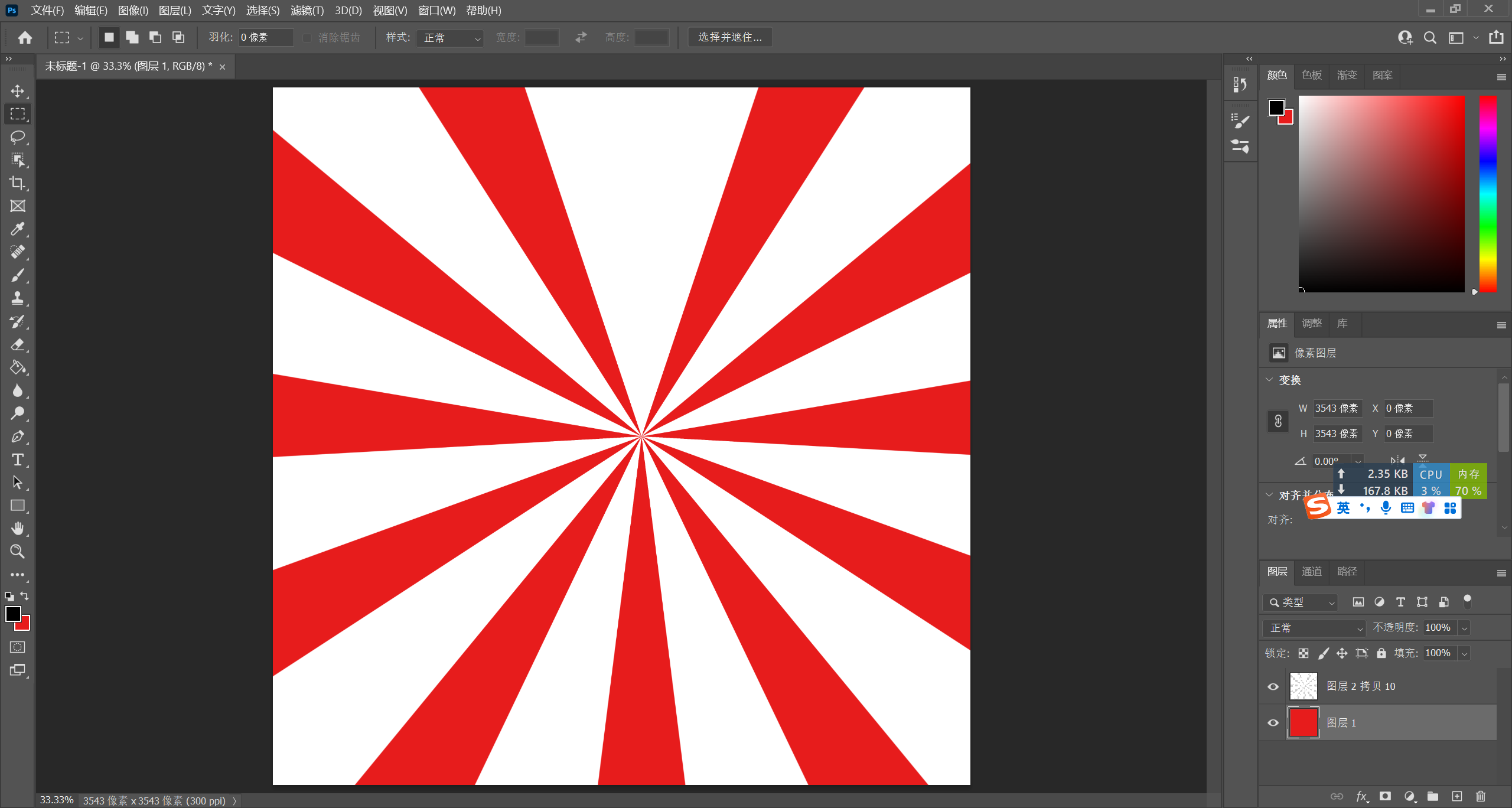Open the 样式 style dropdown
The image size is (1512, 808).
coord(450,38)
